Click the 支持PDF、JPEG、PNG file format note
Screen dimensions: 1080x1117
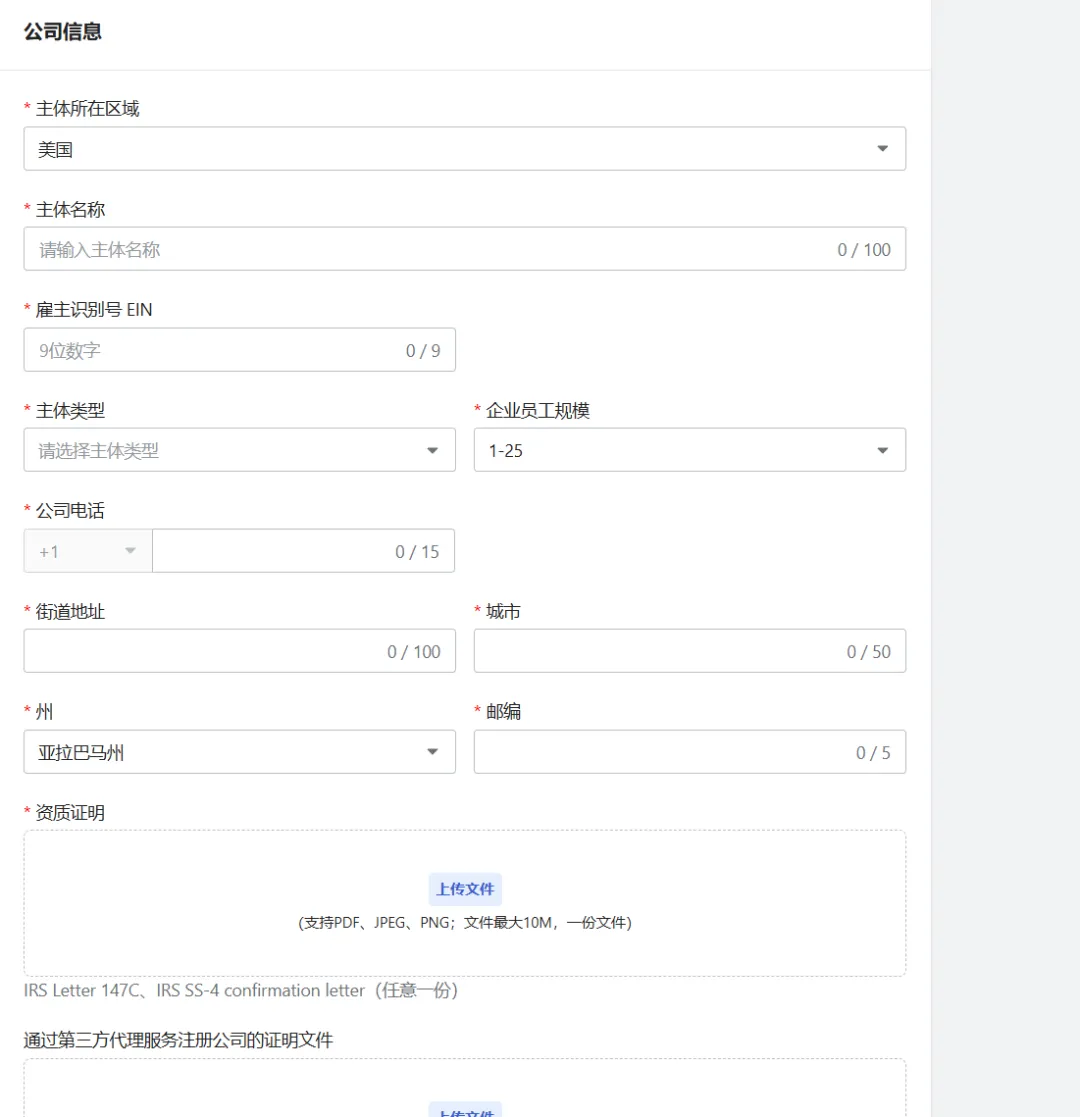point(465,923)
